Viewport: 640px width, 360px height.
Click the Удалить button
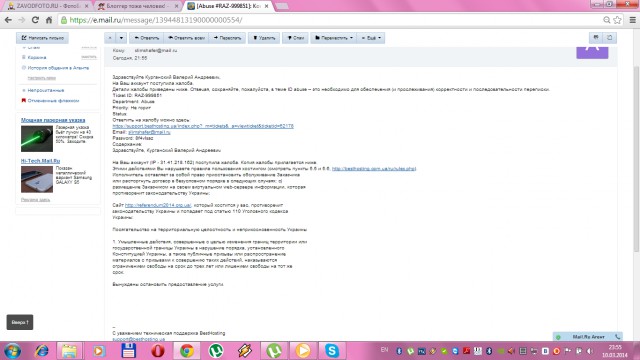264,38
